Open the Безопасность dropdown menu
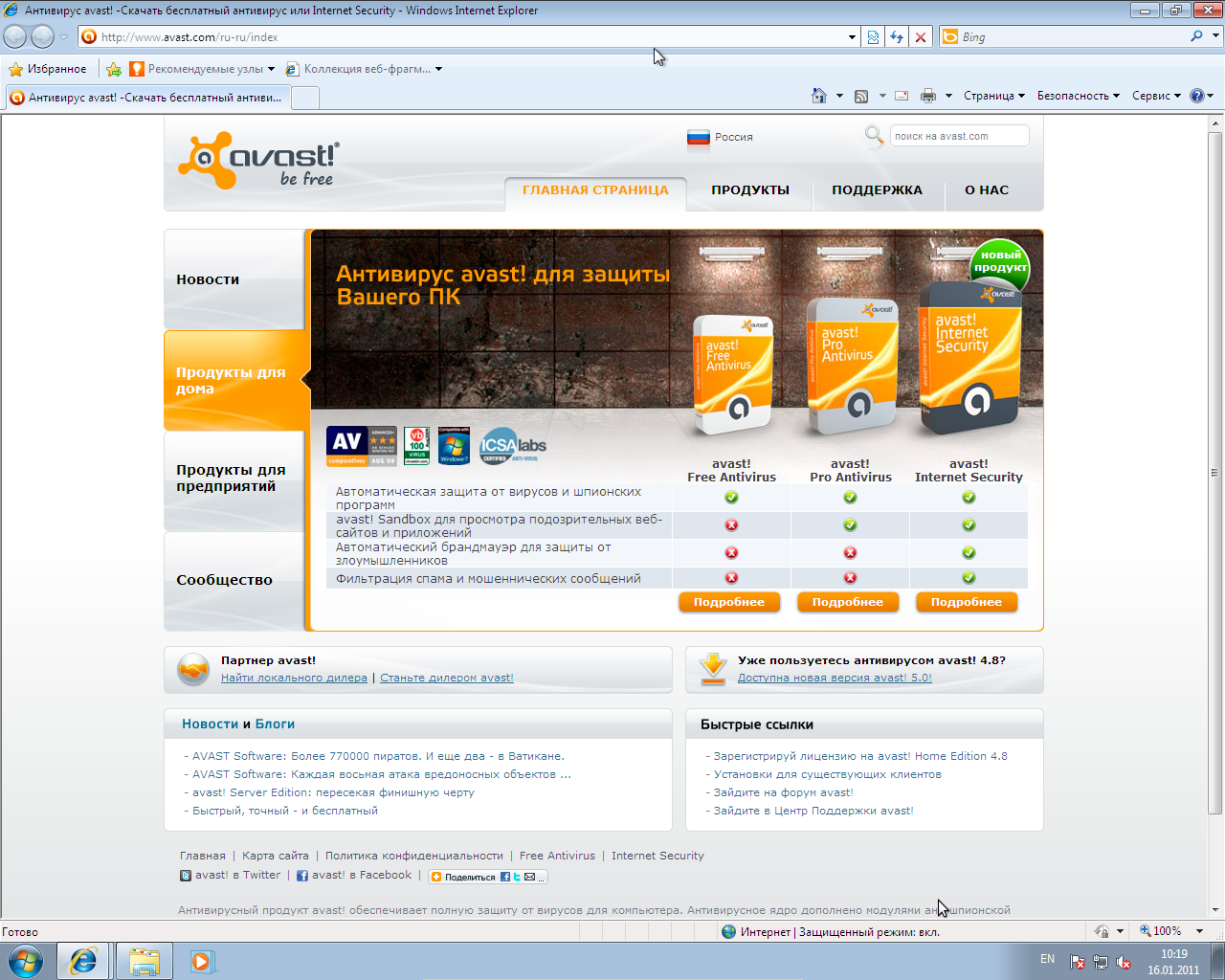The height and width of the screenshot is (980, 1225). click(x=1078, y=96)
